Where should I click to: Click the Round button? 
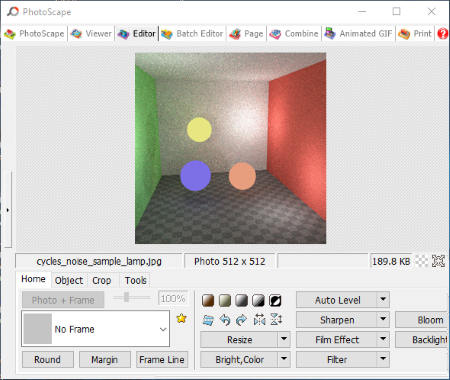[x=48, y=360]
